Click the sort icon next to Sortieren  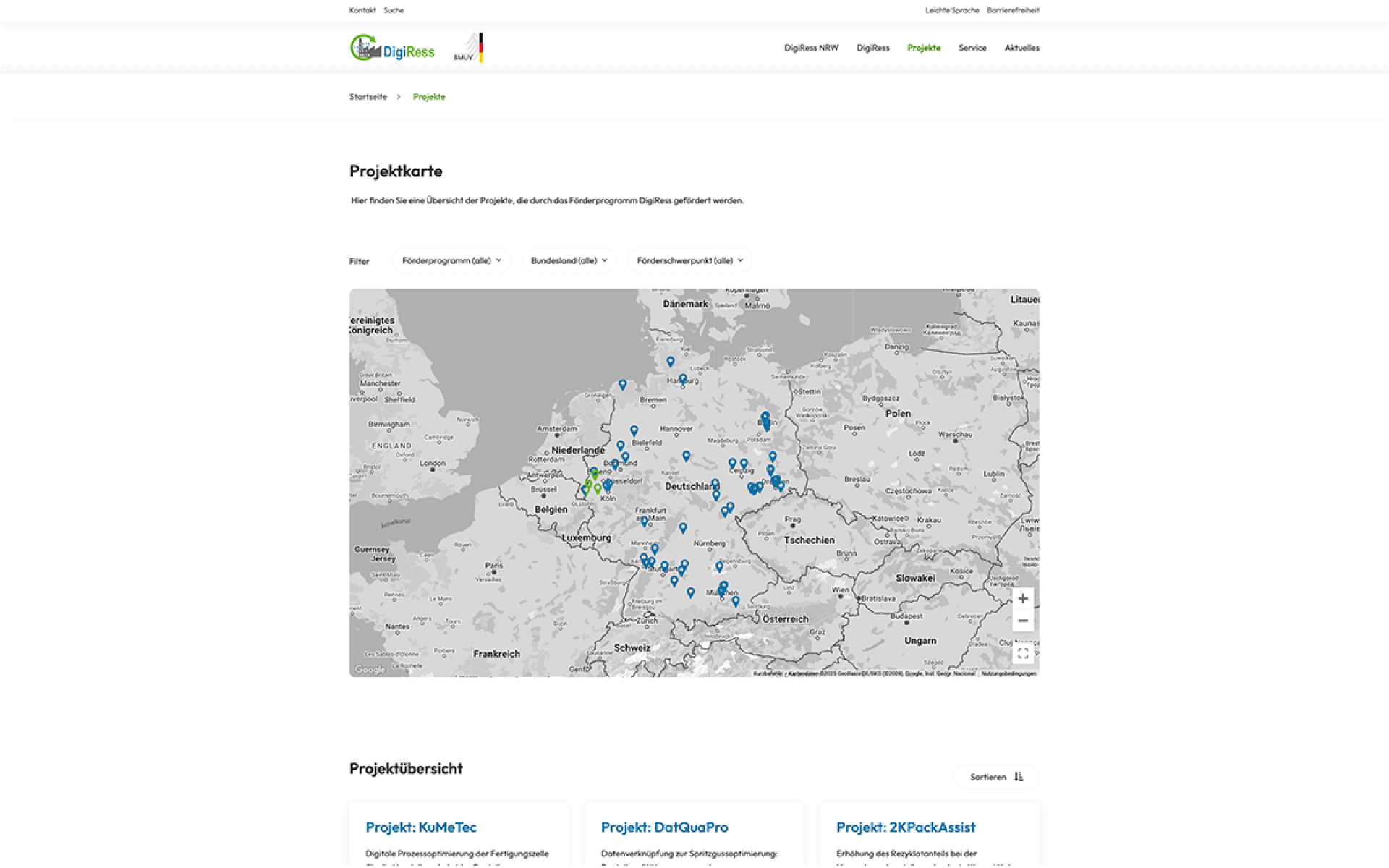(x=1019, y=777)
